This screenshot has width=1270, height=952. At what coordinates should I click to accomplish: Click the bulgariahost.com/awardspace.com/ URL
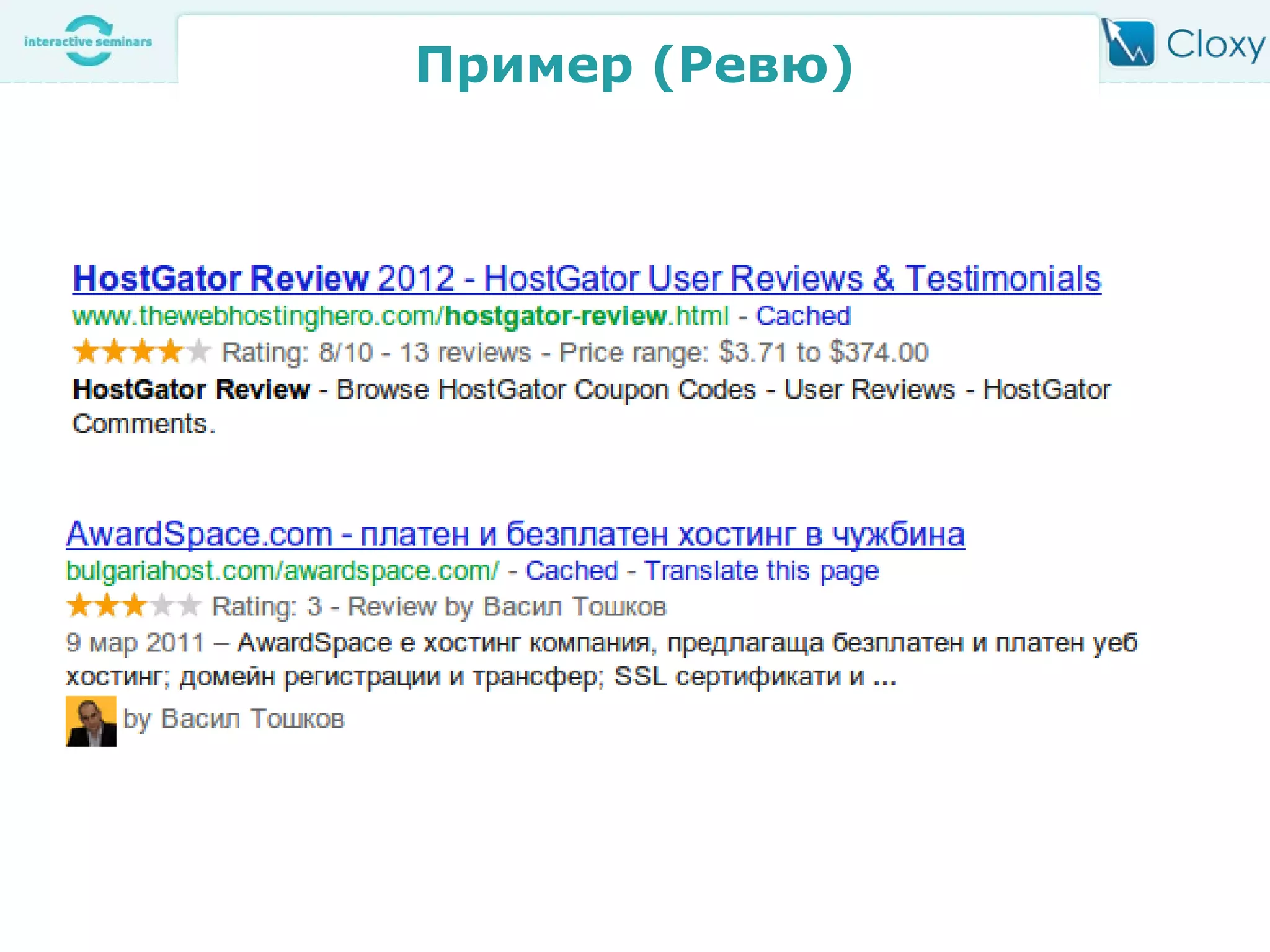click(x=282, y=571)
